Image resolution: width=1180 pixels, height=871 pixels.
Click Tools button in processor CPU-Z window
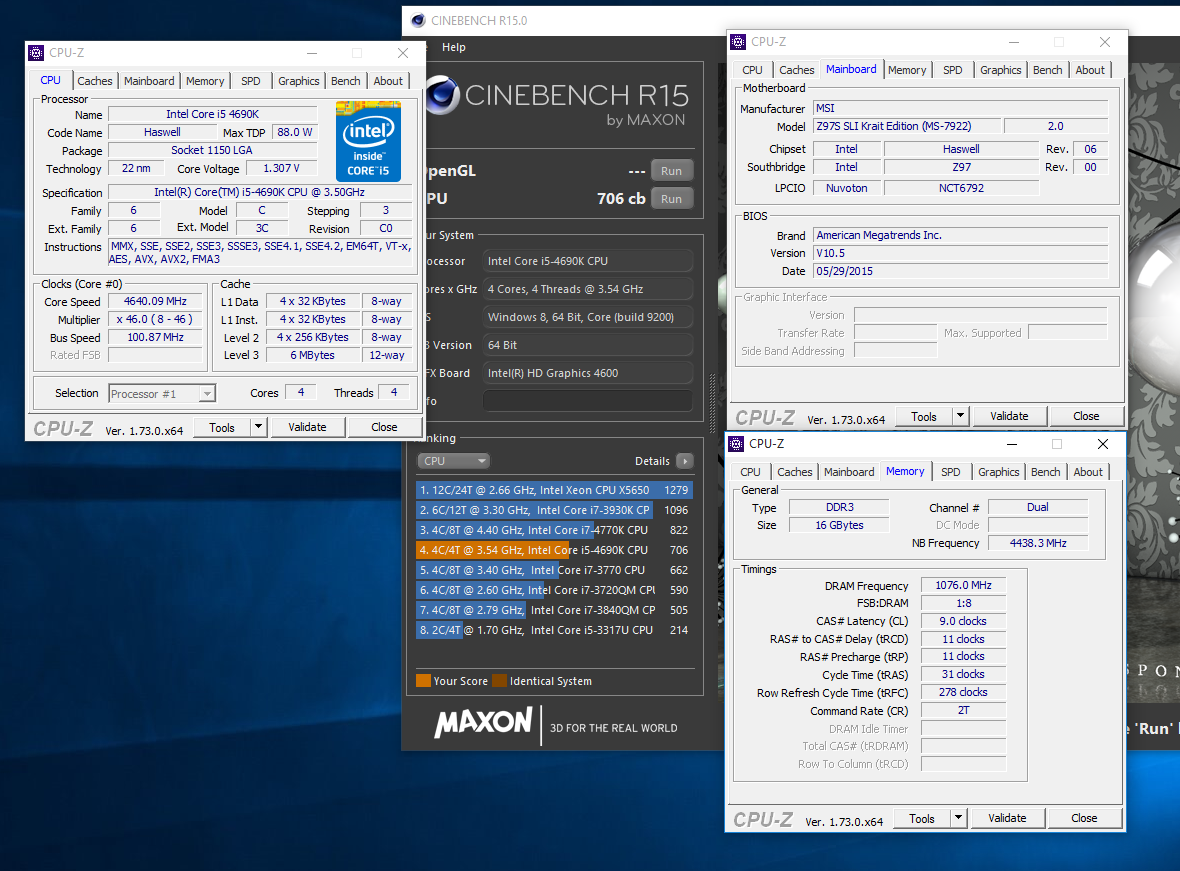tap(222, 427)
